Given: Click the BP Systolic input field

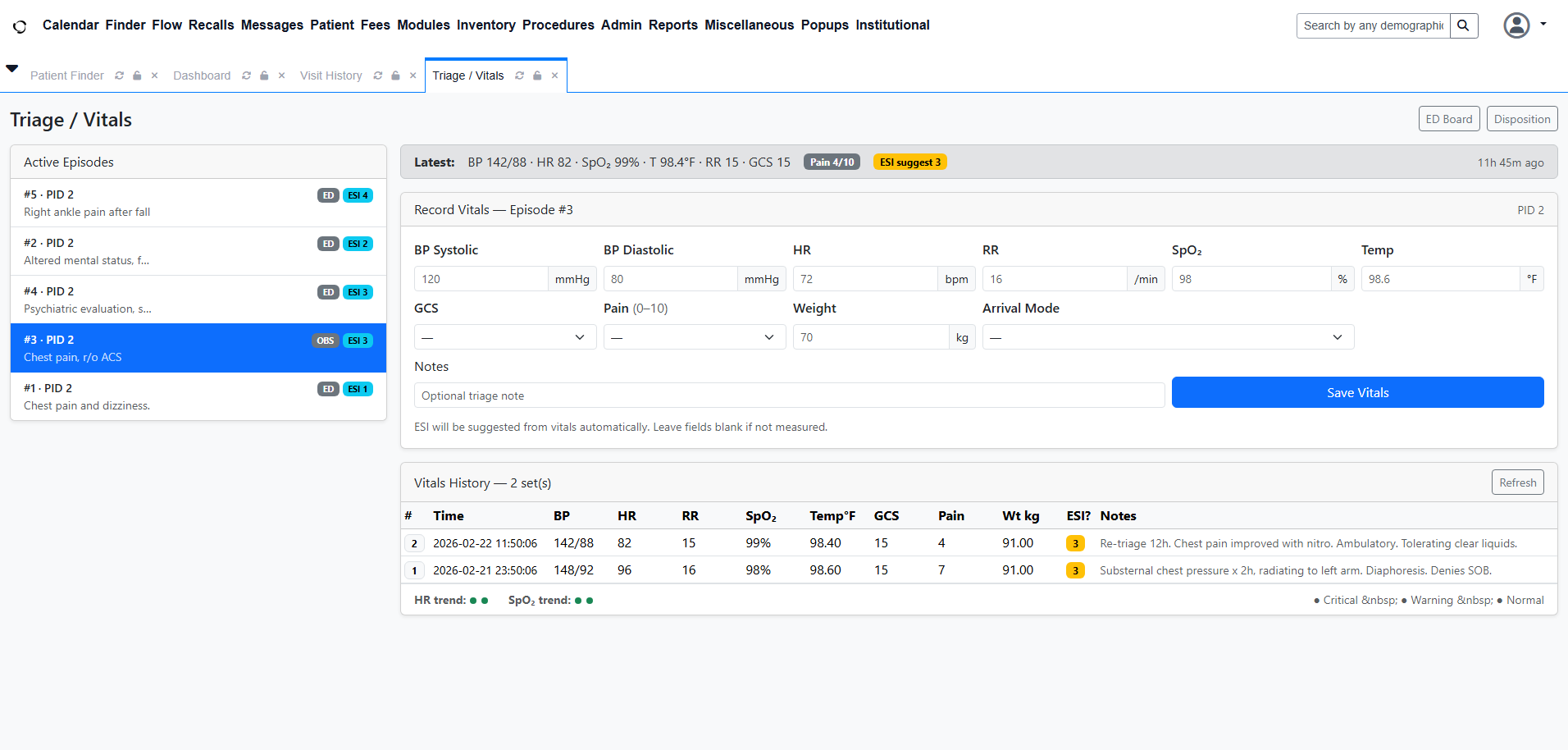Looking at the screenshot, I should tap(481, 279).
